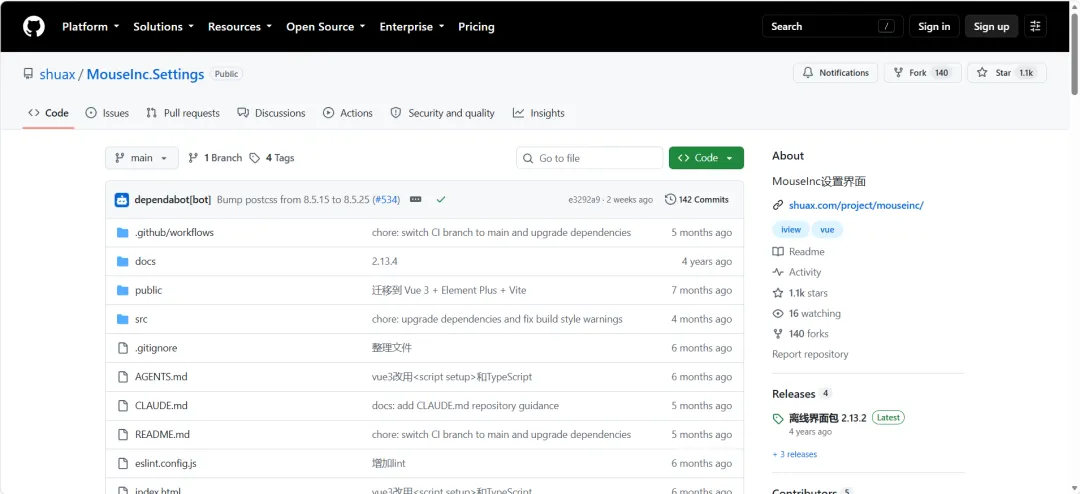Click the Notifications button
The image size is (1080, 494).
835,73
